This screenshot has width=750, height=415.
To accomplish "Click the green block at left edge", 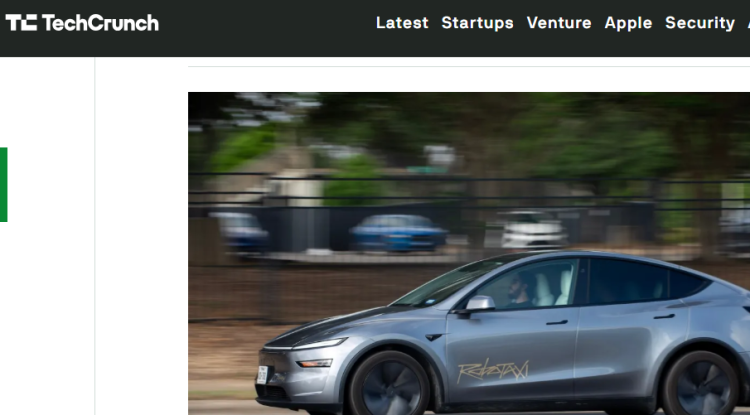I will click(x=3, y=185).
